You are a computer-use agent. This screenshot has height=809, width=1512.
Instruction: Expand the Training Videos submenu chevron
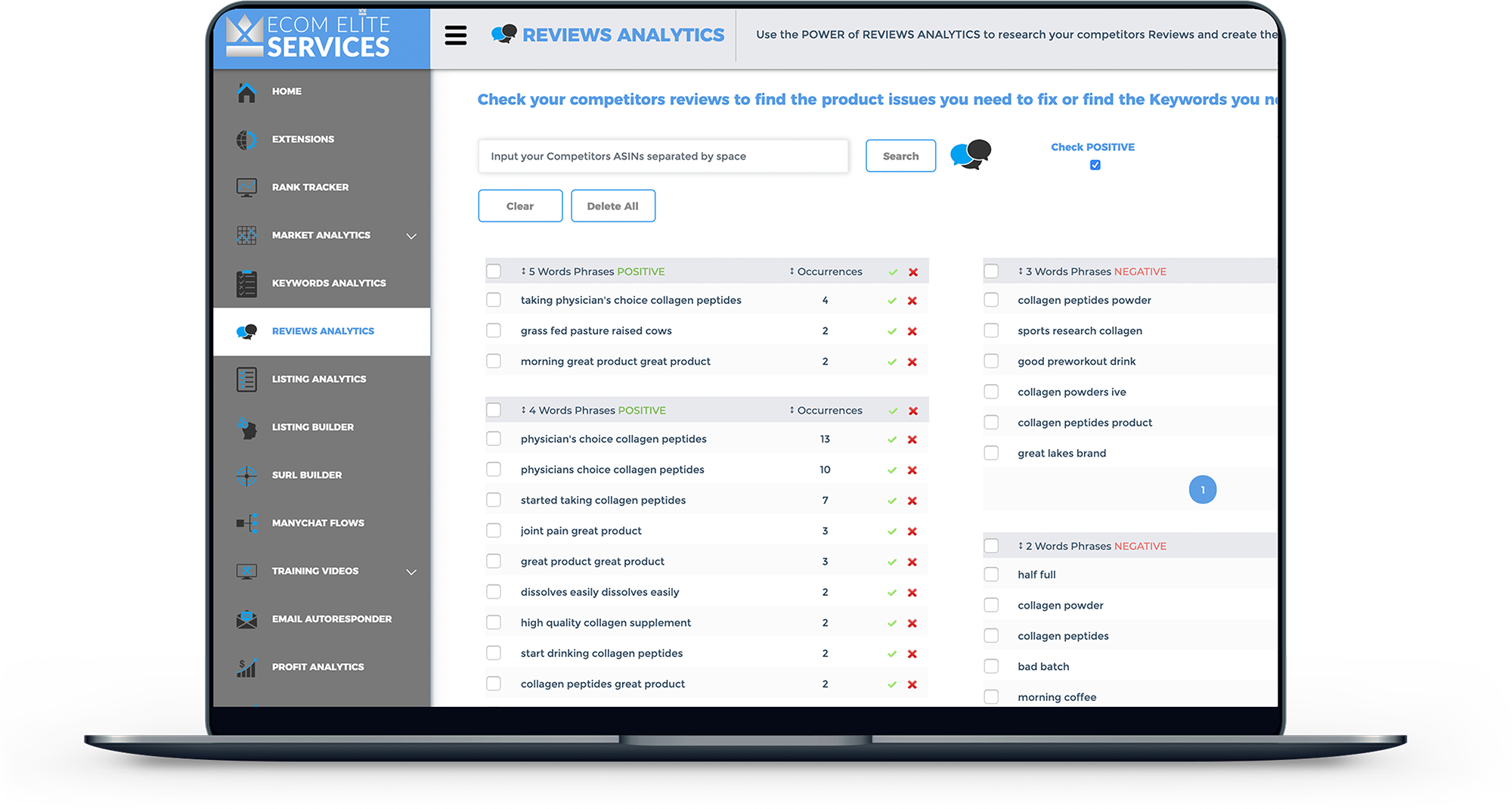click(411, 572)
